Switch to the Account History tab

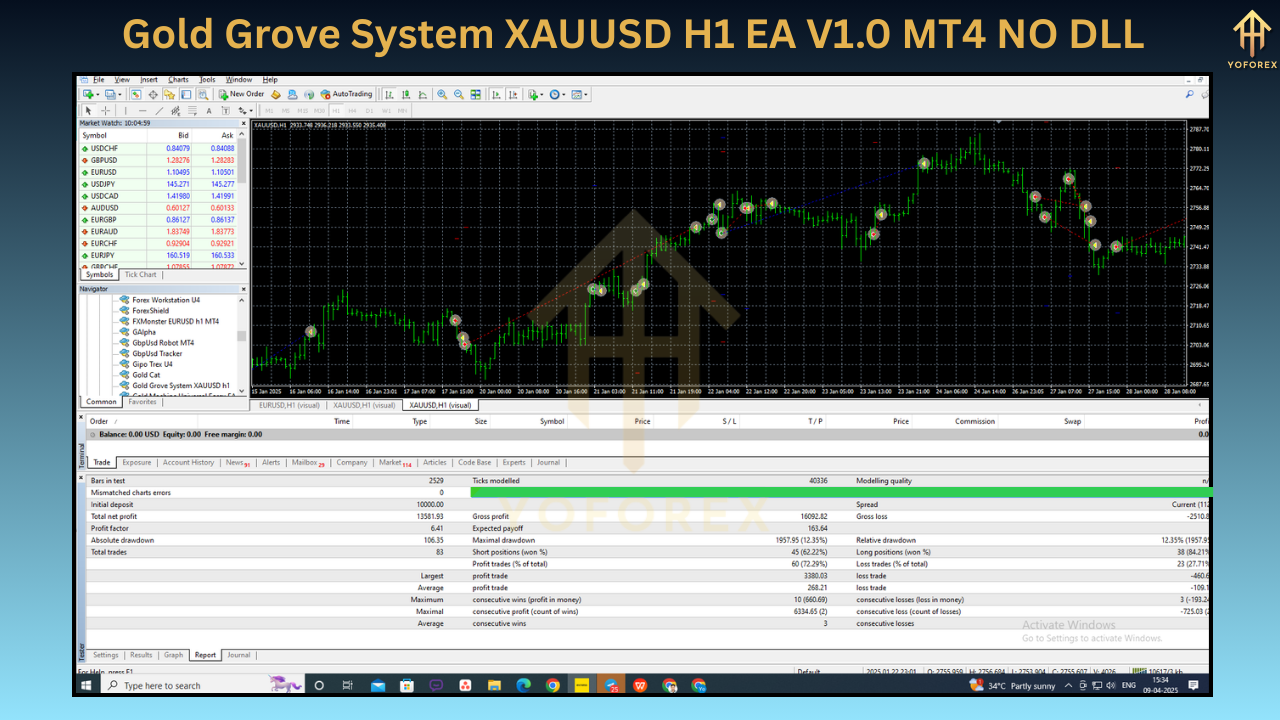point(188,463)
